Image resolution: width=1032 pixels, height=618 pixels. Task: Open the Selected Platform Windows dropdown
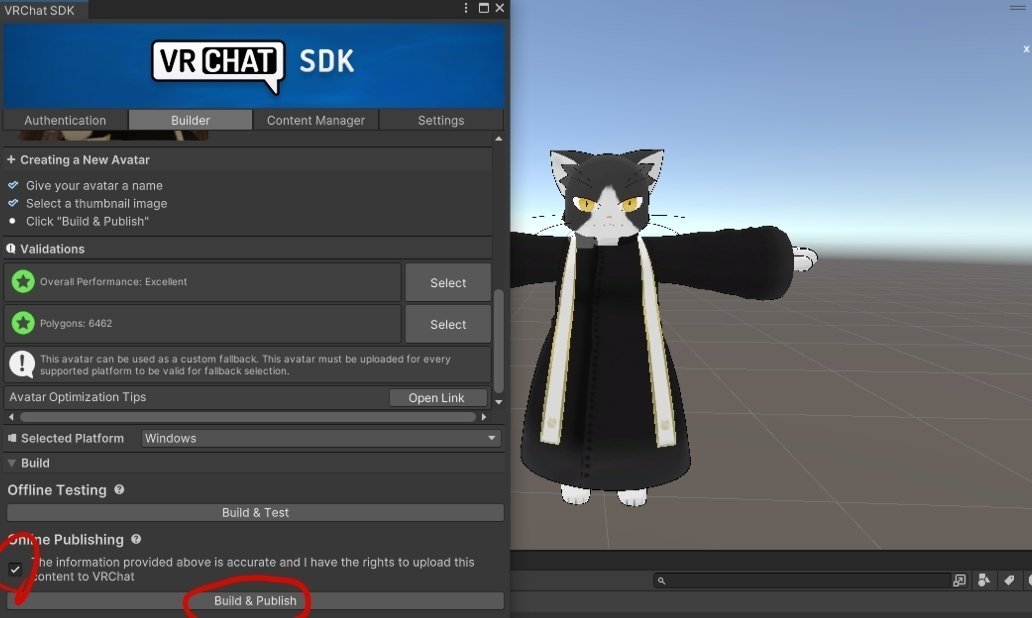[321, 438]
